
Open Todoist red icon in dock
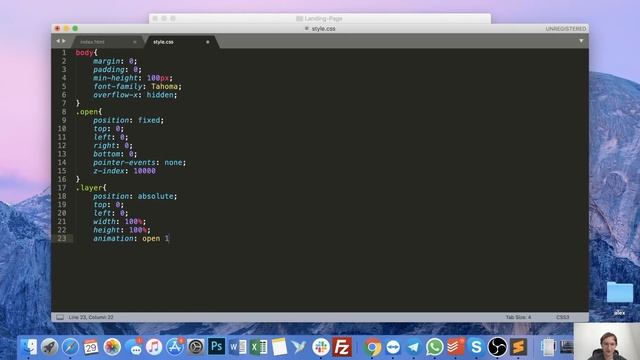(456, 347)
